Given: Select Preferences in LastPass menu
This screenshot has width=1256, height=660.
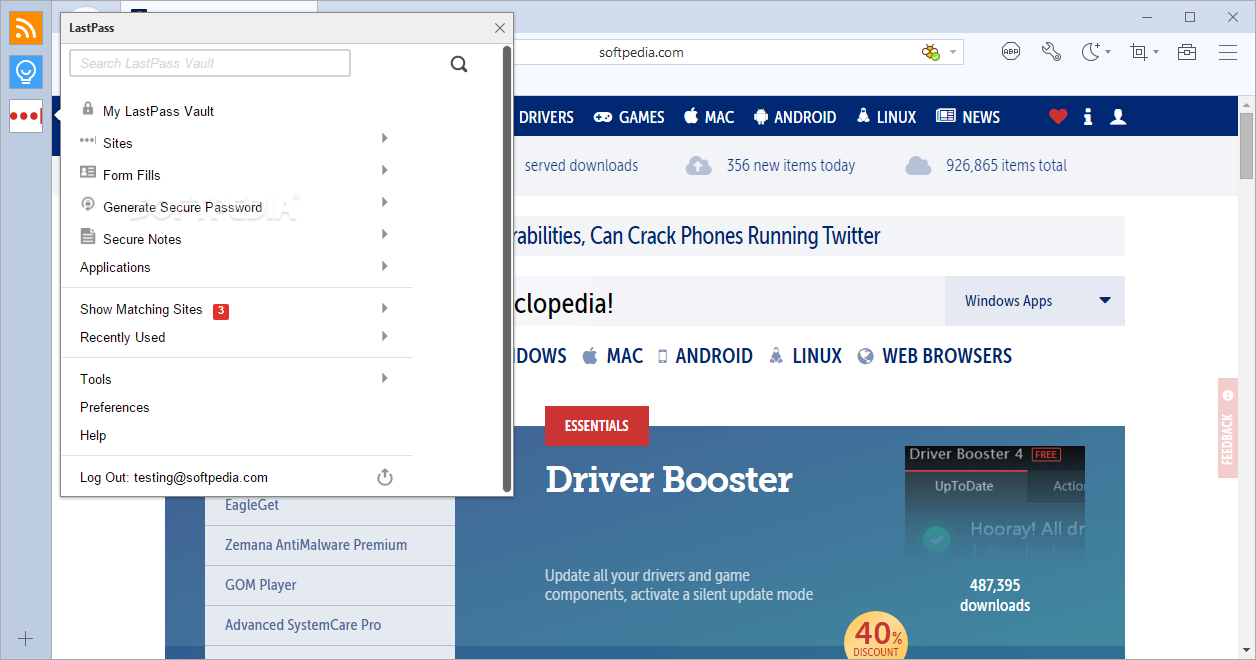Looking at the screenshot, I should tap(114, 407).
